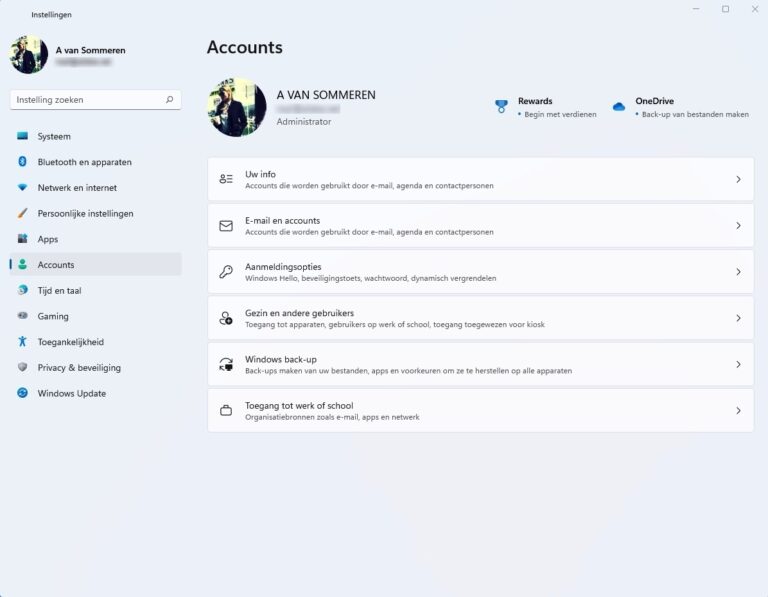Click the large profile picture in header
768x597 pixels.
[236, 107]
